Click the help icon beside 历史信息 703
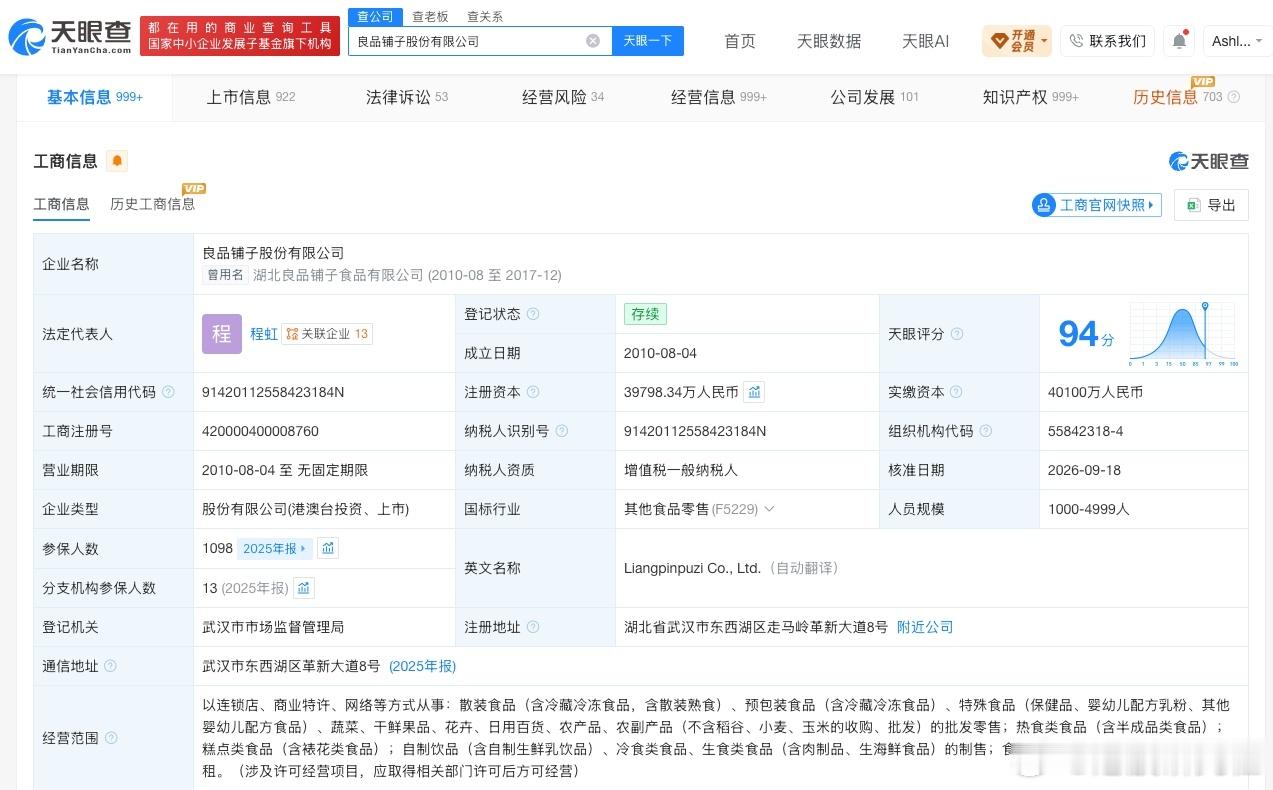1273x790 pixels. coord(1234,97)
